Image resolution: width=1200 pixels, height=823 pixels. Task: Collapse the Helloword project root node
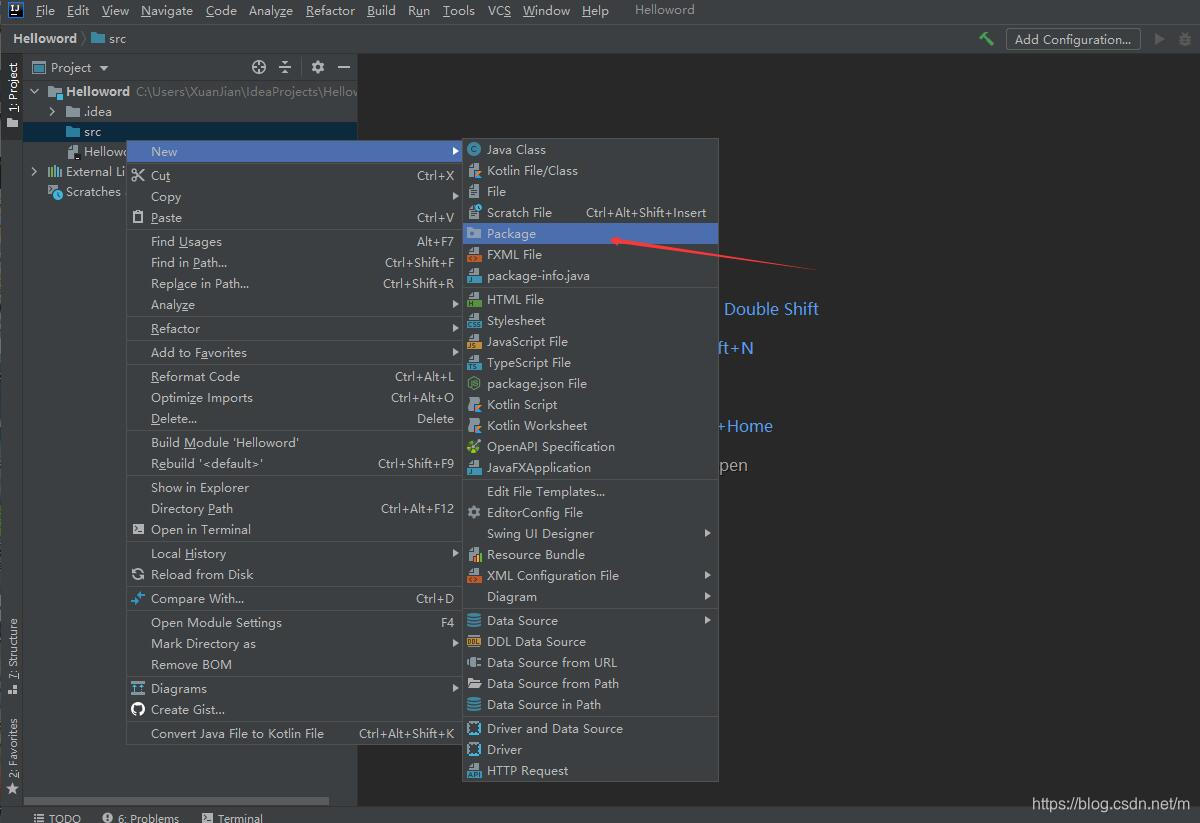point(35,92)
